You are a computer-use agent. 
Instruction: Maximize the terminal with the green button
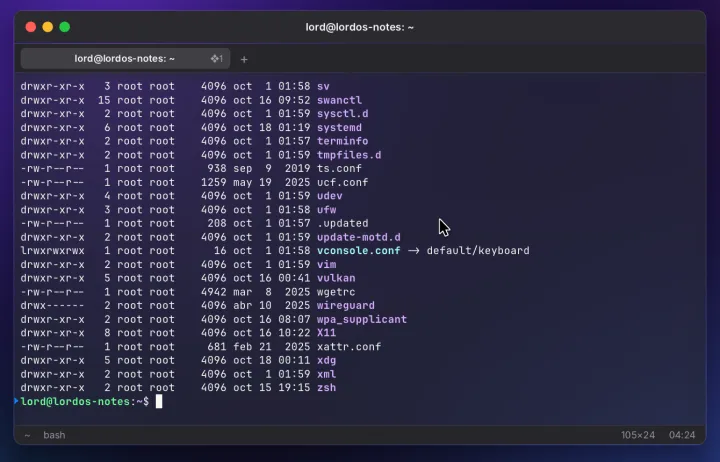tap(65, 27)
